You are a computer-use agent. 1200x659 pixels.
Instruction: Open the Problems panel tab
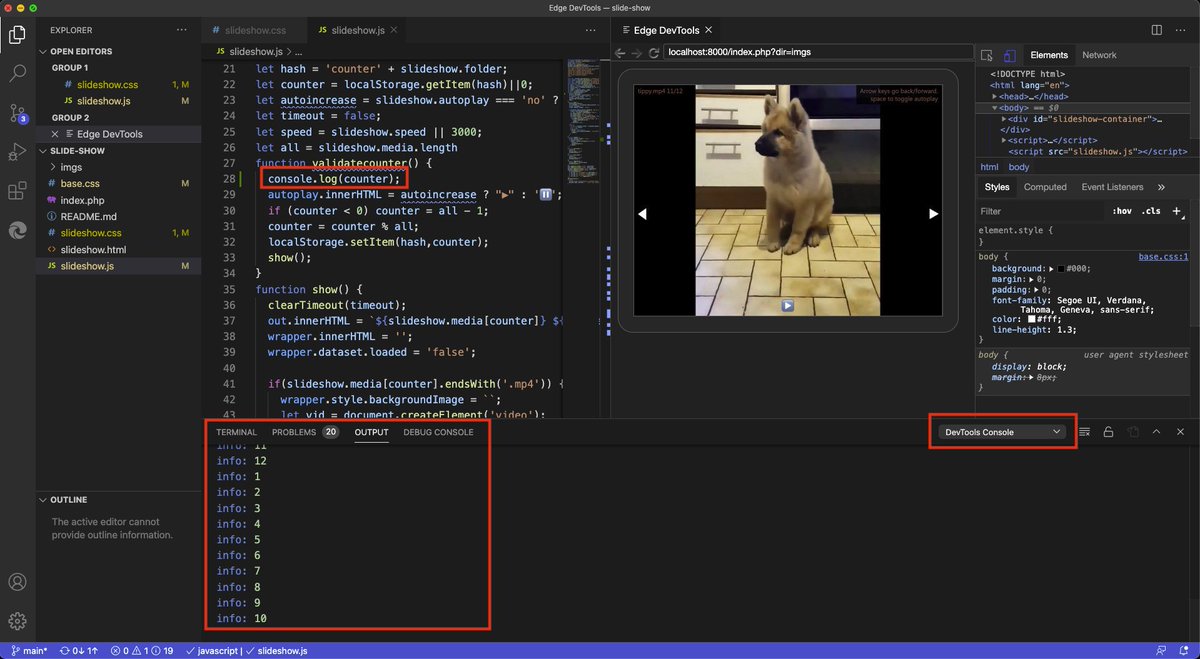[305, 432]
